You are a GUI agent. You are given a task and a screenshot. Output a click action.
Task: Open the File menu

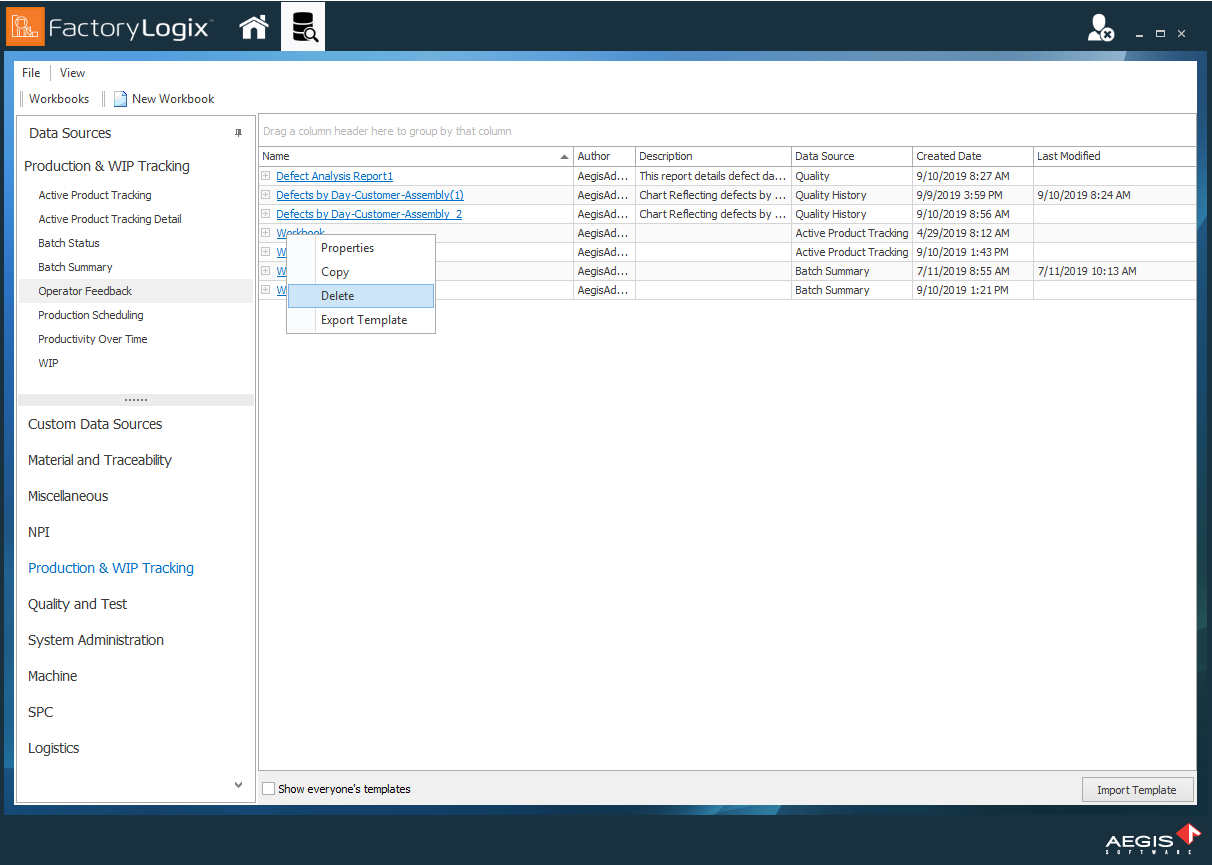click(x=31, y=73)
